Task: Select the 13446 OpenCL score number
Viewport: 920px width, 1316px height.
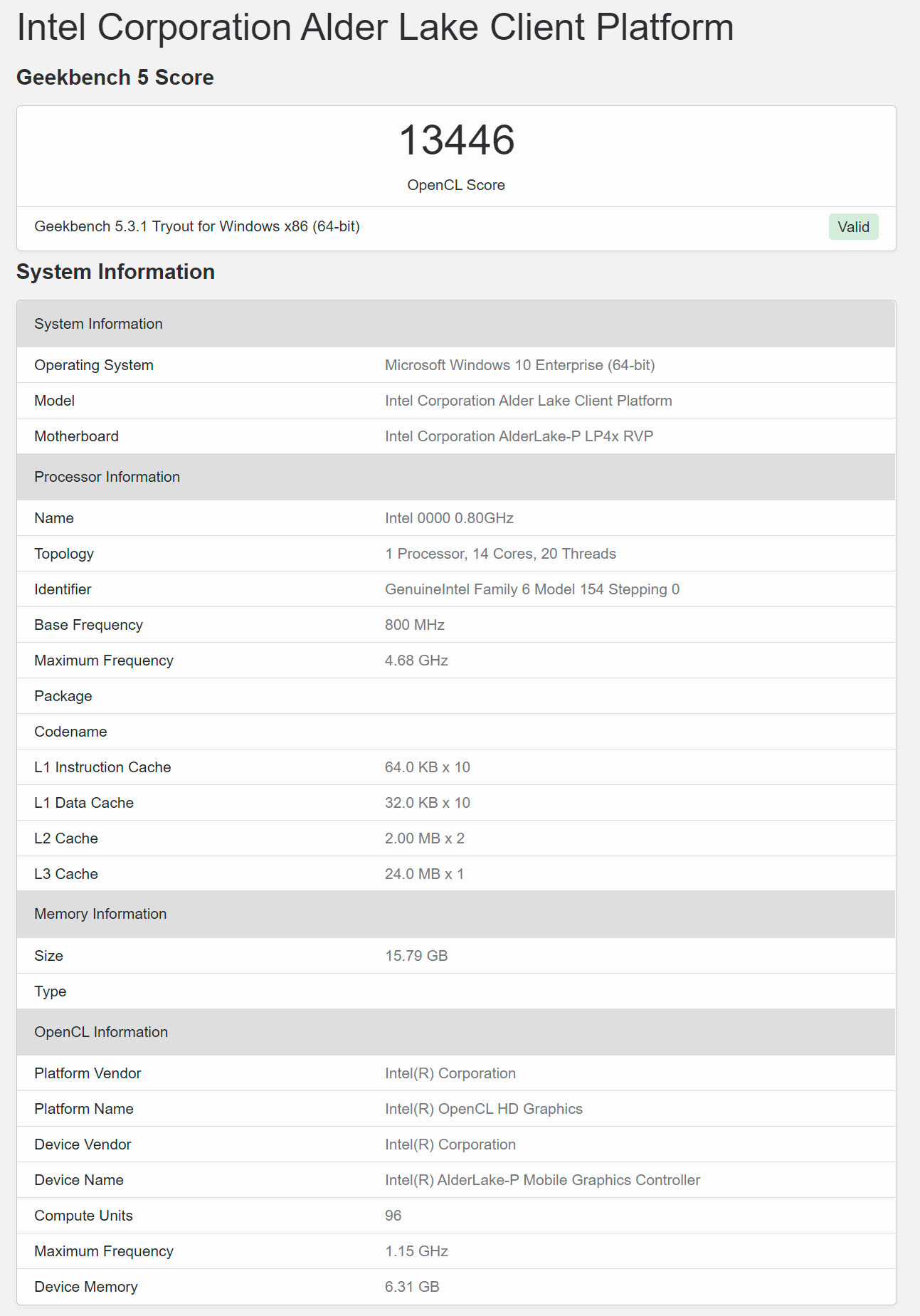Action: (456, 140)
